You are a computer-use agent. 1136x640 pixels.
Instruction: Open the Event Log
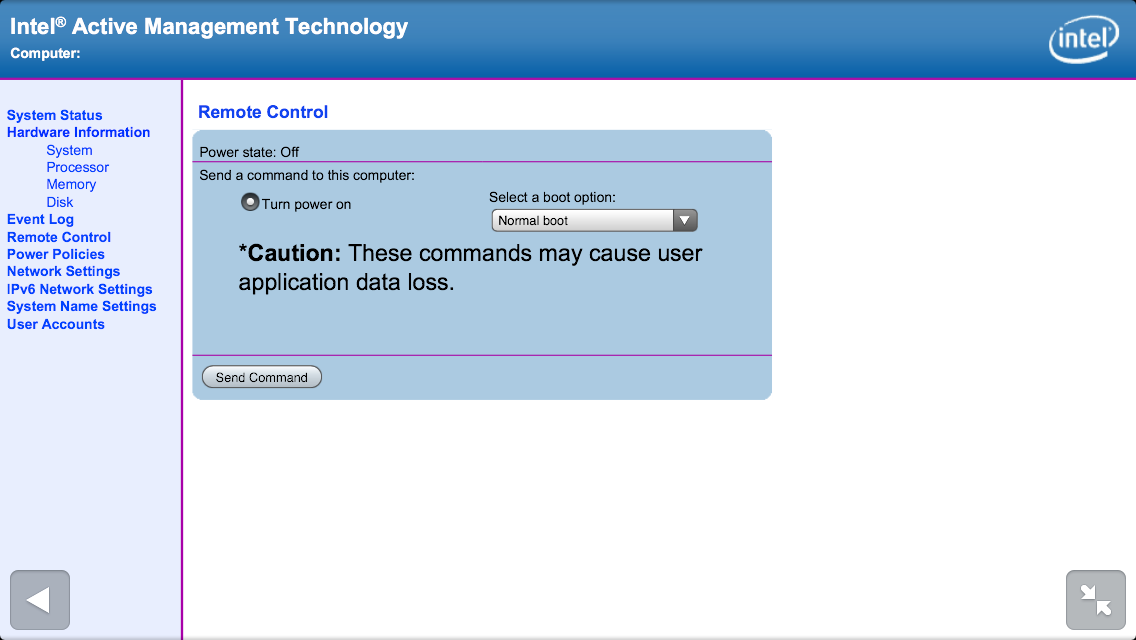tap(40, 219)
